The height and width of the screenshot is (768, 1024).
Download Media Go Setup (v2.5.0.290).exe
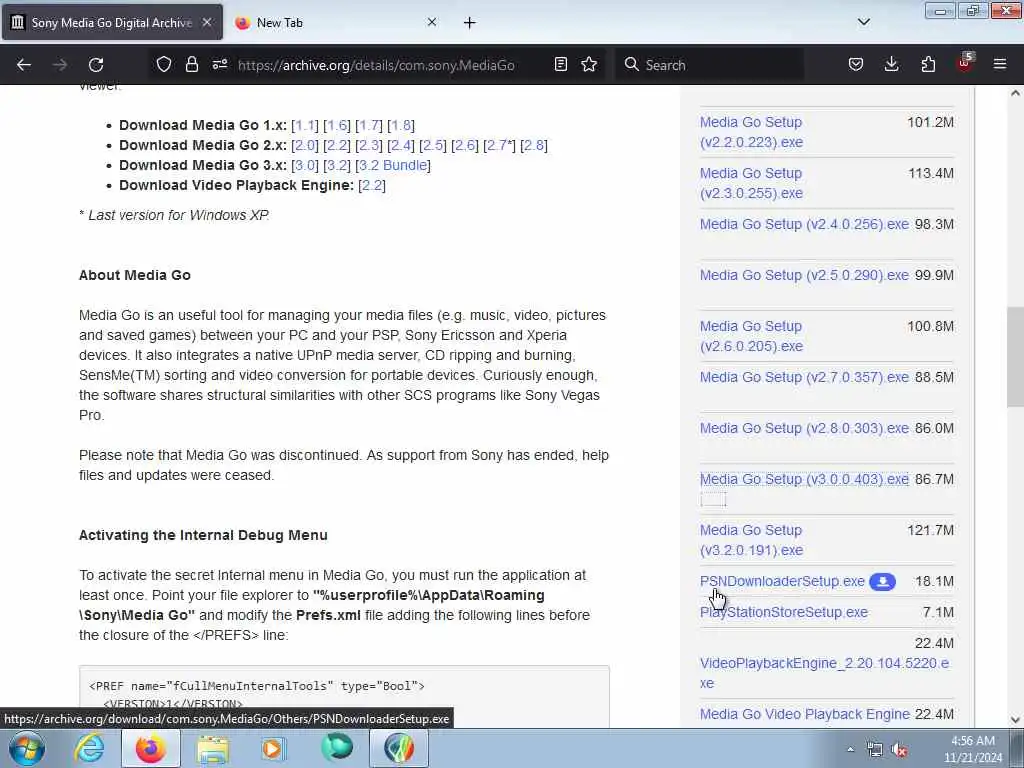click(804, 275)
